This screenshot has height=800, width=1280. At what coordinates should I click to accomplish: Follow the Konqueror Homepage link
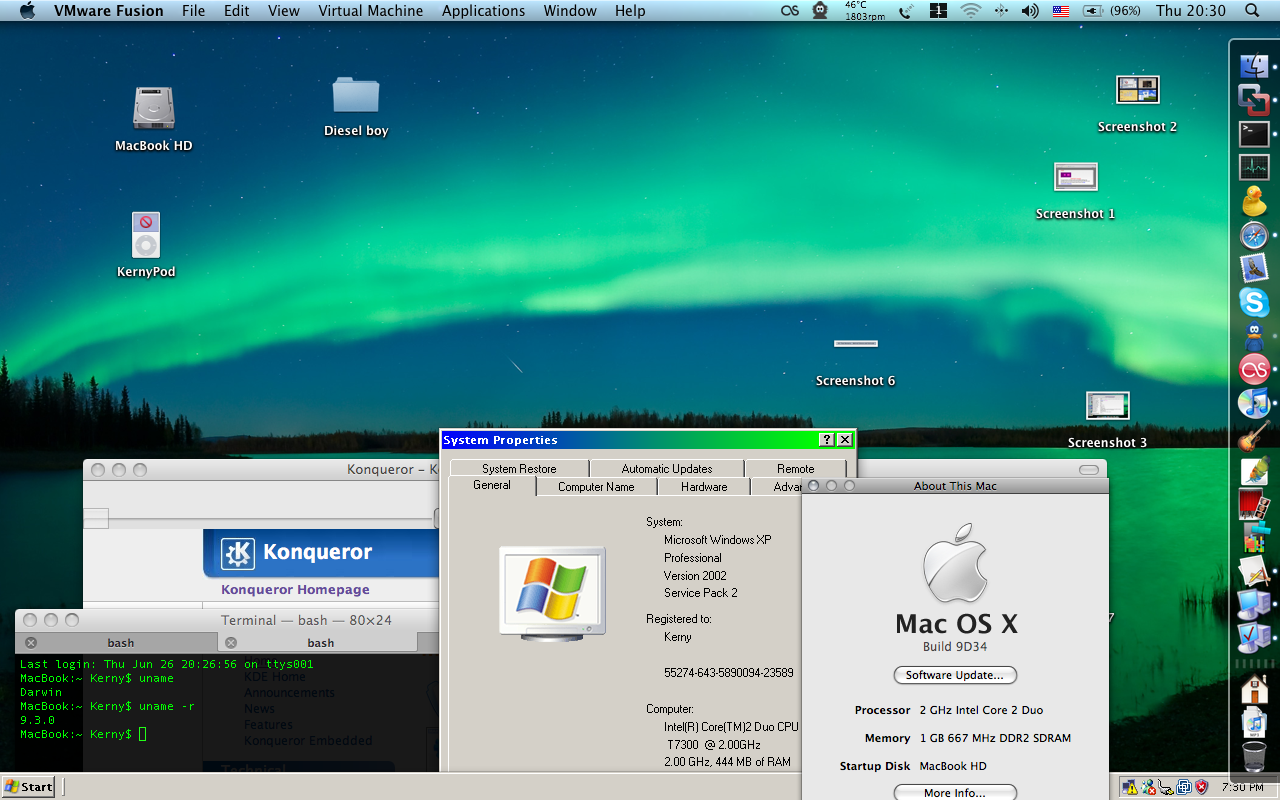tap(295, 590)
